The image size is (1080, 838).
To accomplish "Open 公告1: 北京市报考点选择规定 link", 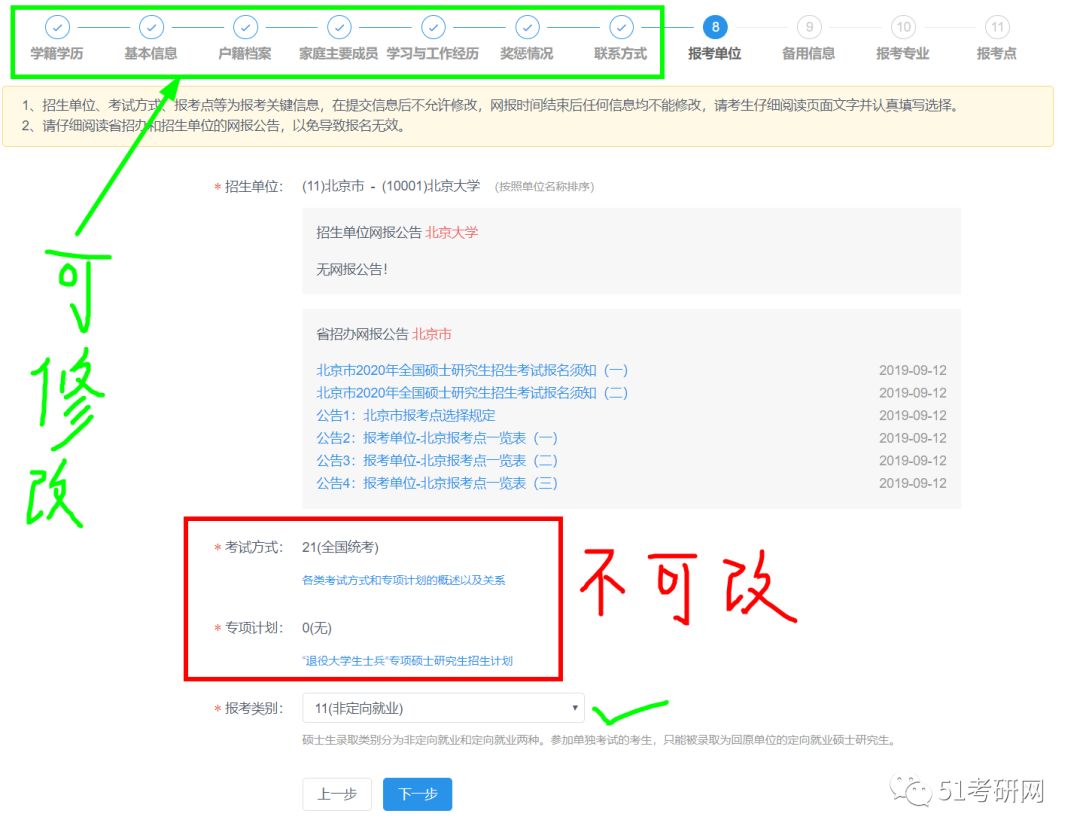I will pyautogui.click(x=406, y=416).
